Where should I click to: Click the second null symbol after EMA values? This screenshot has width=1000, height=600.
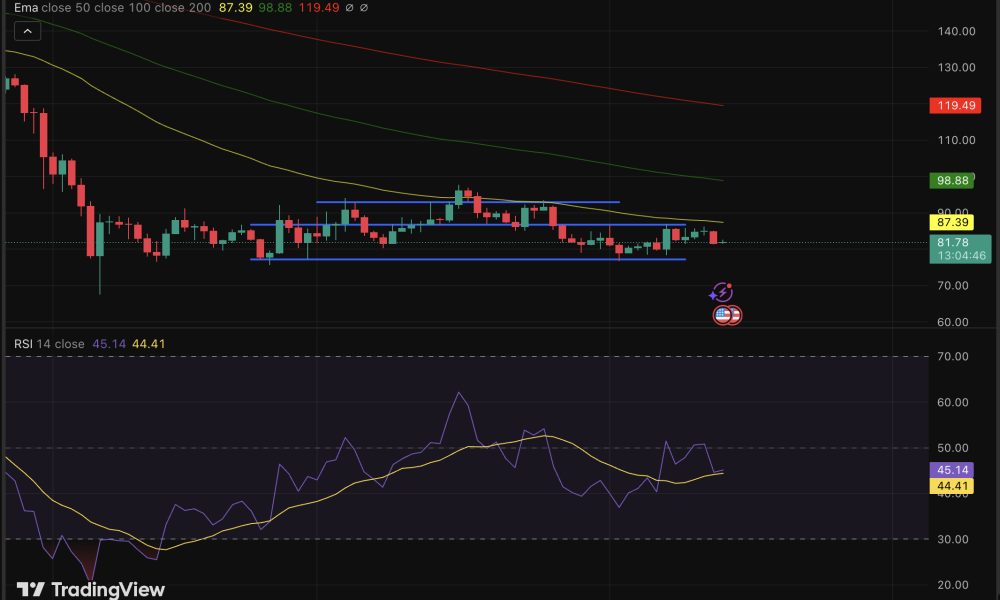point(365,8)
